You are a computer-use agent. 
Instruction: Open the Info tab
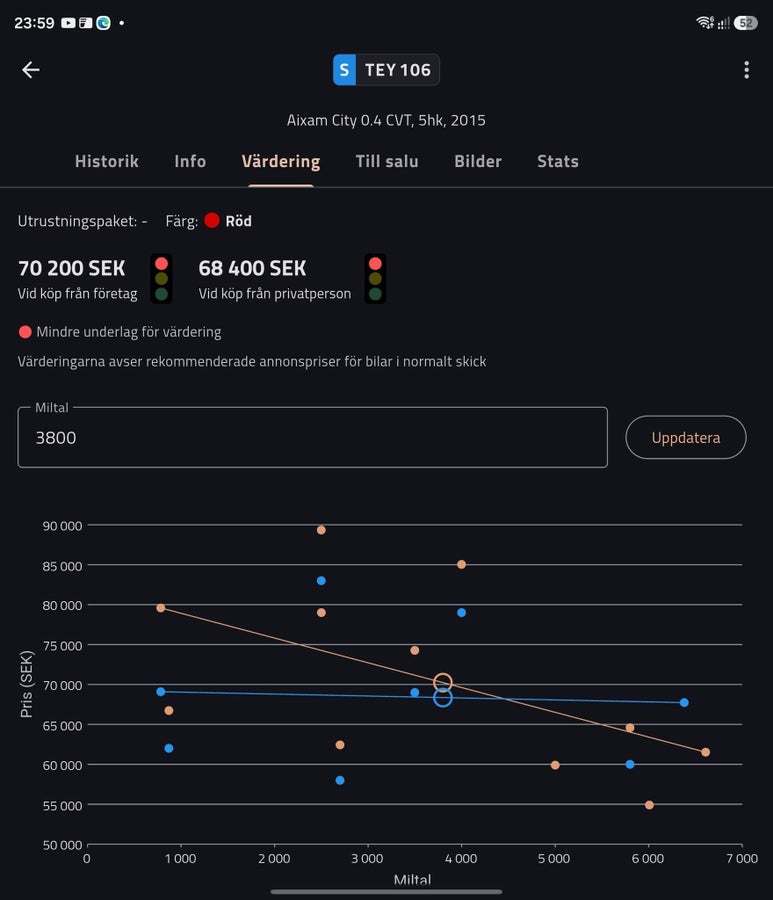tap(190, 161)
